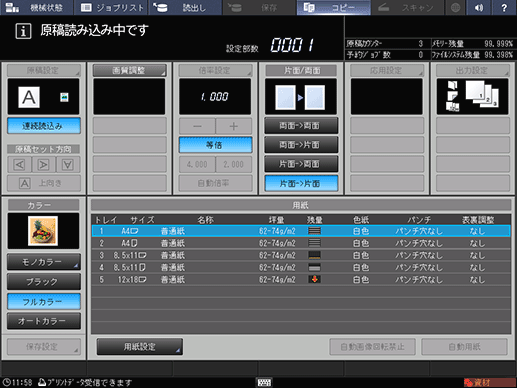This screenshot has height=388, width=517.
Task: Switch to 機械状態 tab
Action: 37,7
